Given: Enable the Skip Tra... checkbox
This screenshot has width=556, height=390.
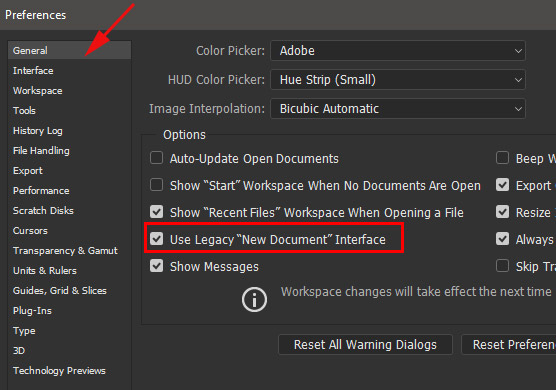Looking at the screenshot, I should [x=502, y=266].
